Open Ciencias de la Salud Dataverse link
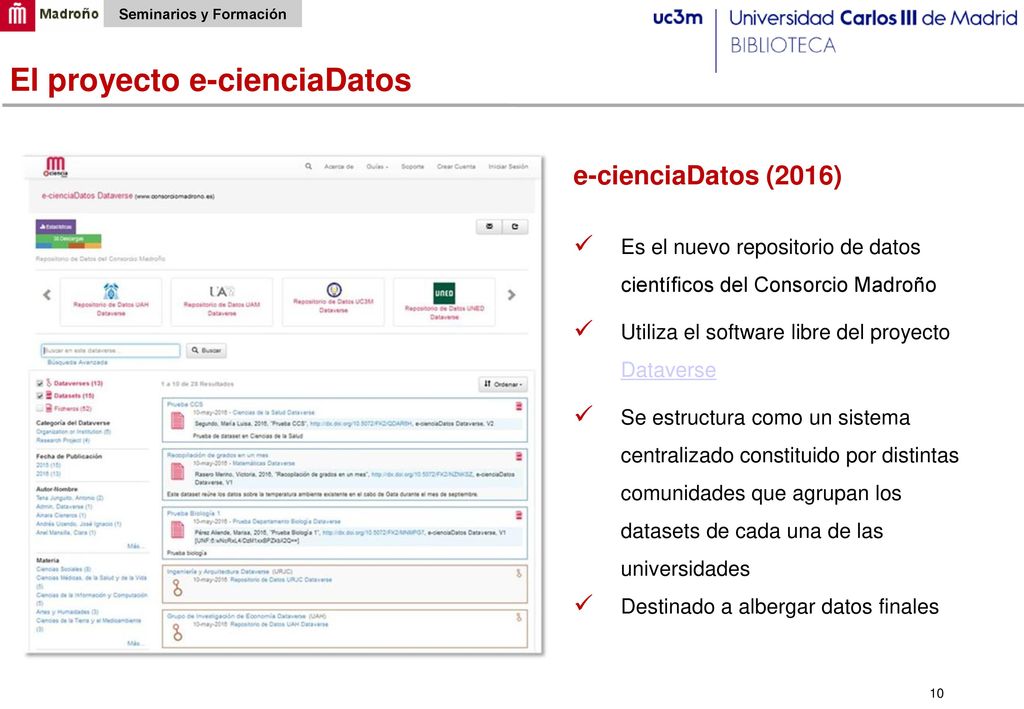The height and width of the screenshot is (709, 1024). point(274,413)
